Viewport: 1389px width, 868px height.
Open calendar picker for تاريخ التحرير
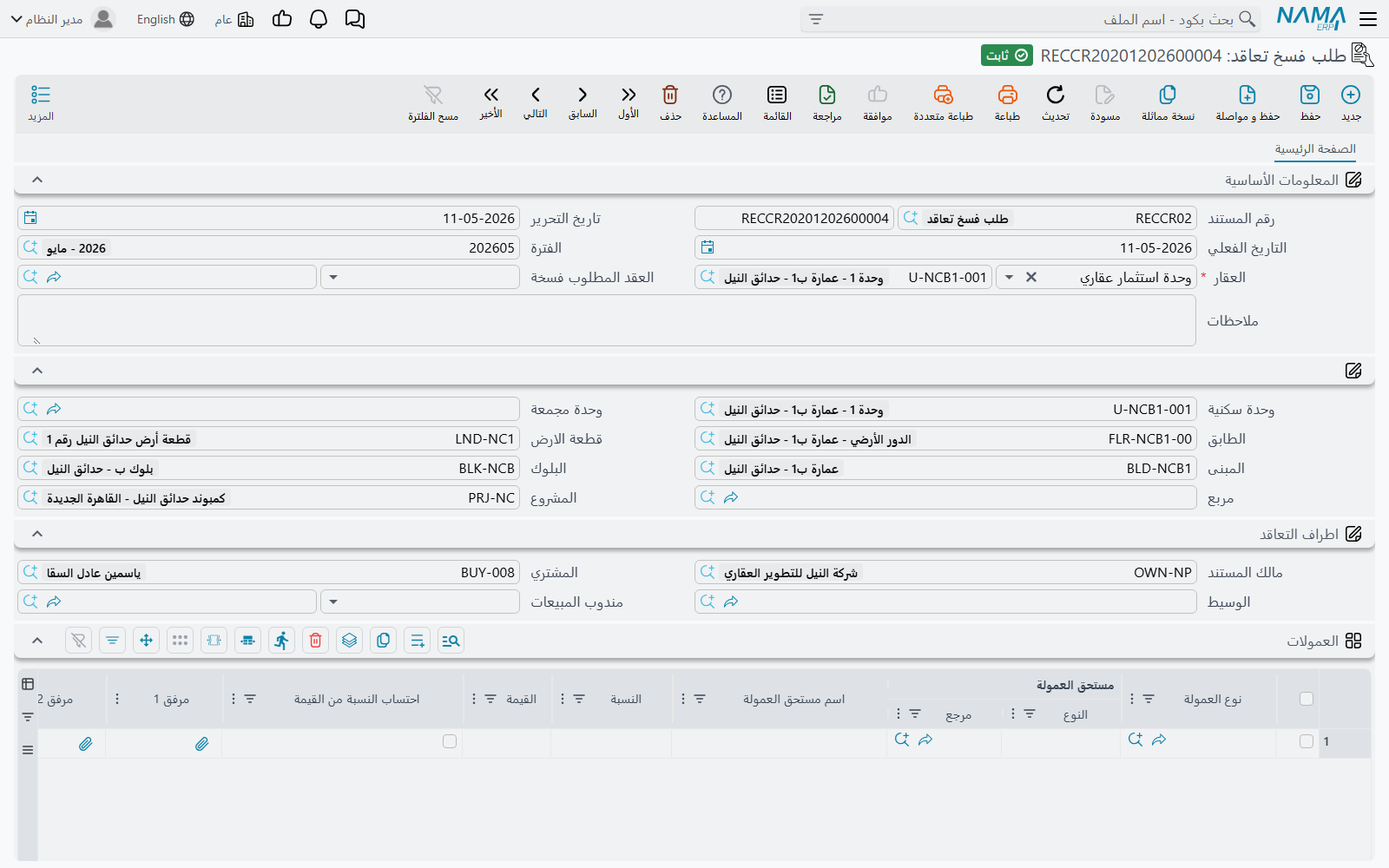pos(30,218)
